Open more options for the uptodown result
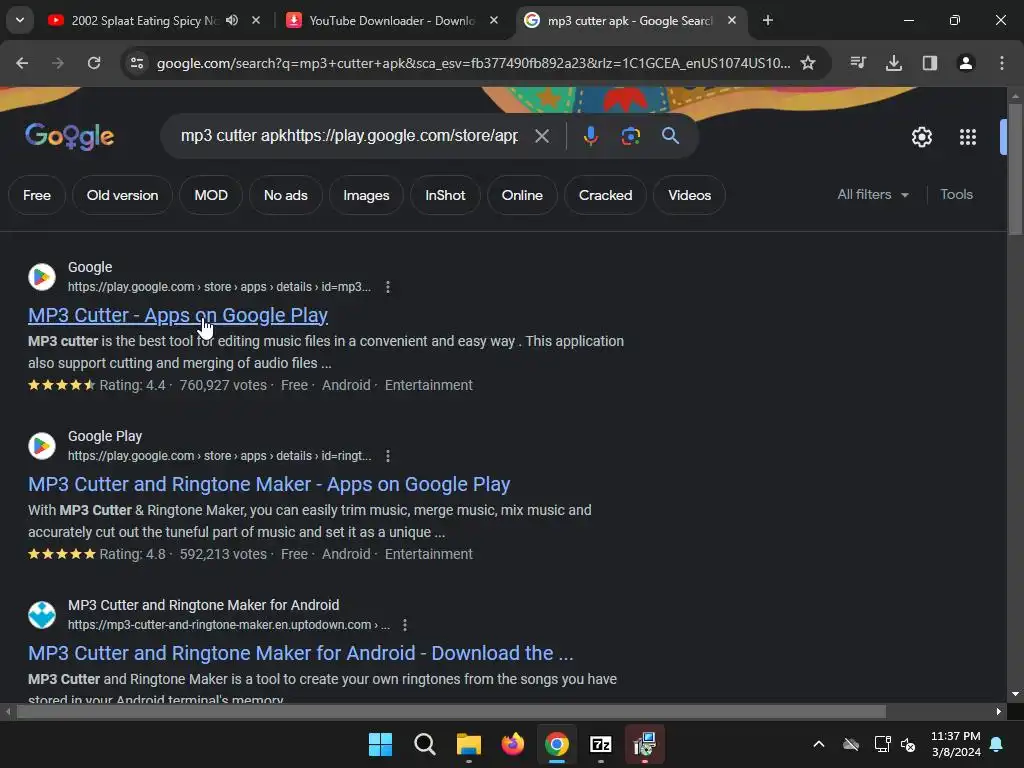Screen dimensions: 1024x768 pos(405,625)
